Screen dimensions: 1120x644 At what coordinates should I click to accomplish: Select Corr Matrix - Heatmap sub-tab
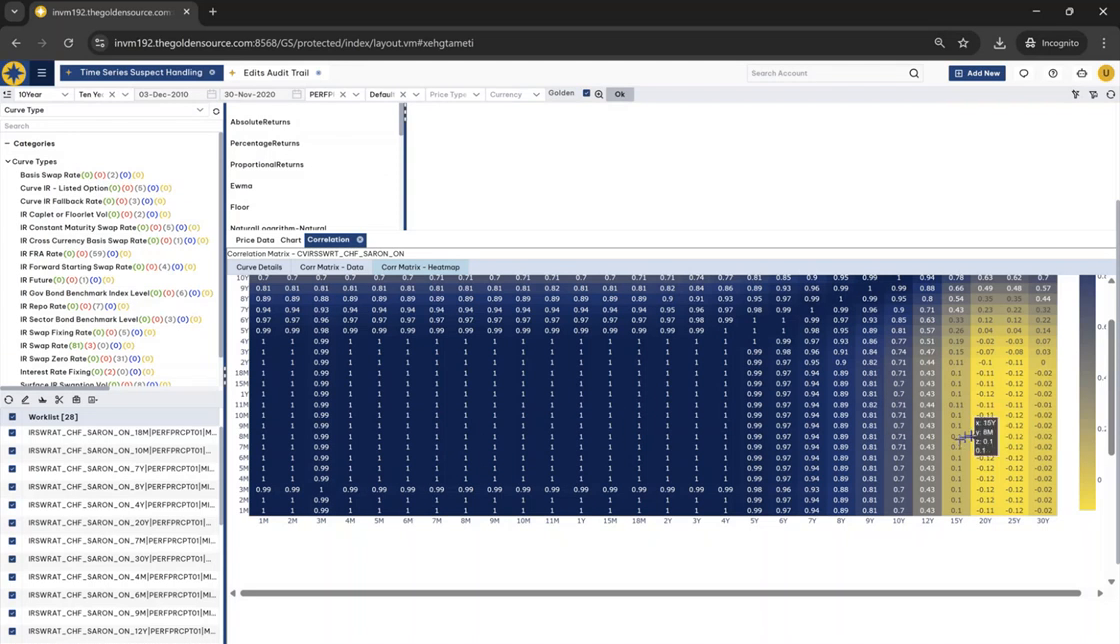420,267
